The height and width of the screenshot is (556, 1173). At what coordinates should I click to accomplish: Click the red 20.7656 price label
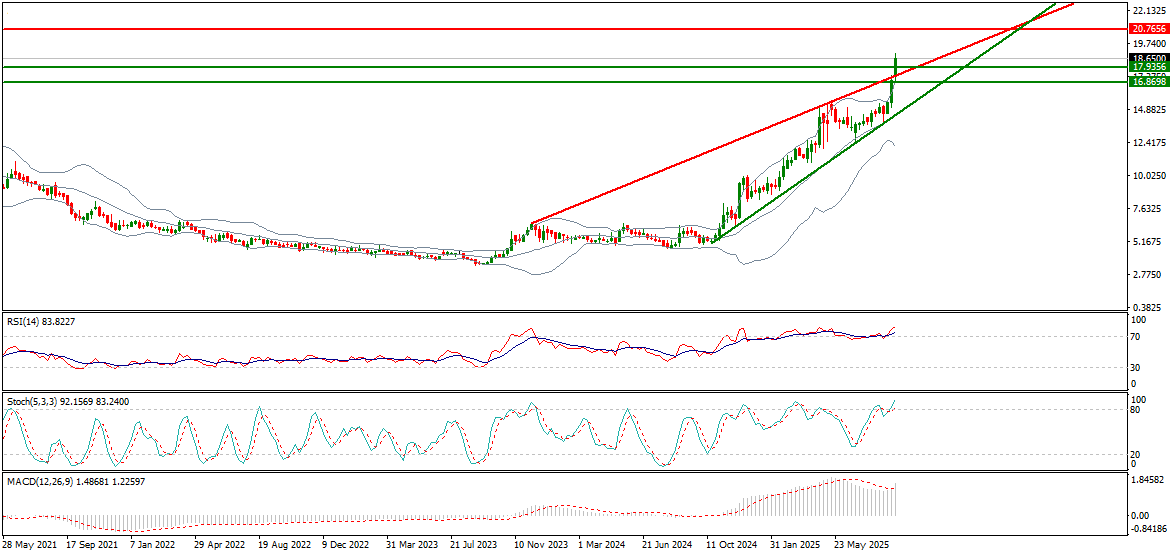pos(1149,29)
